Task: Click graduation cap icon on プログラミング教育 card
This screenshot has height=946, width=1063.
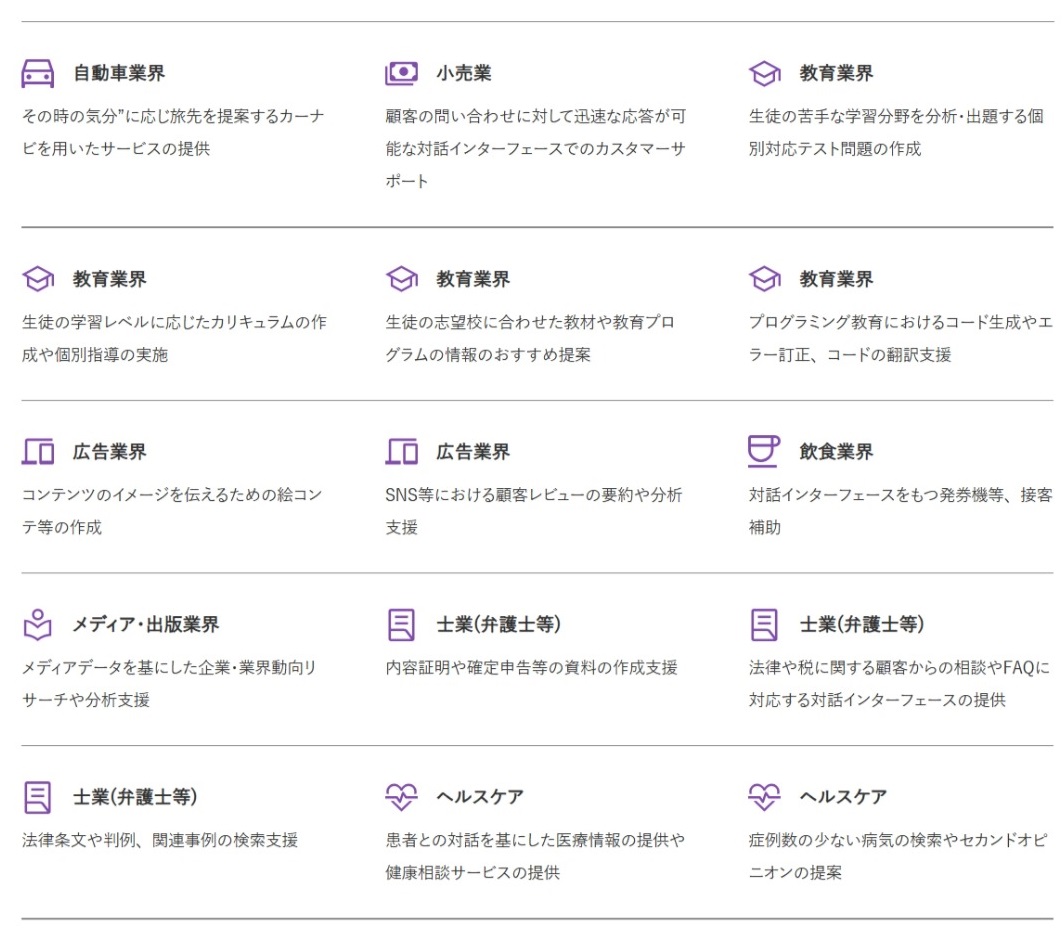Action: click(764, 279)
